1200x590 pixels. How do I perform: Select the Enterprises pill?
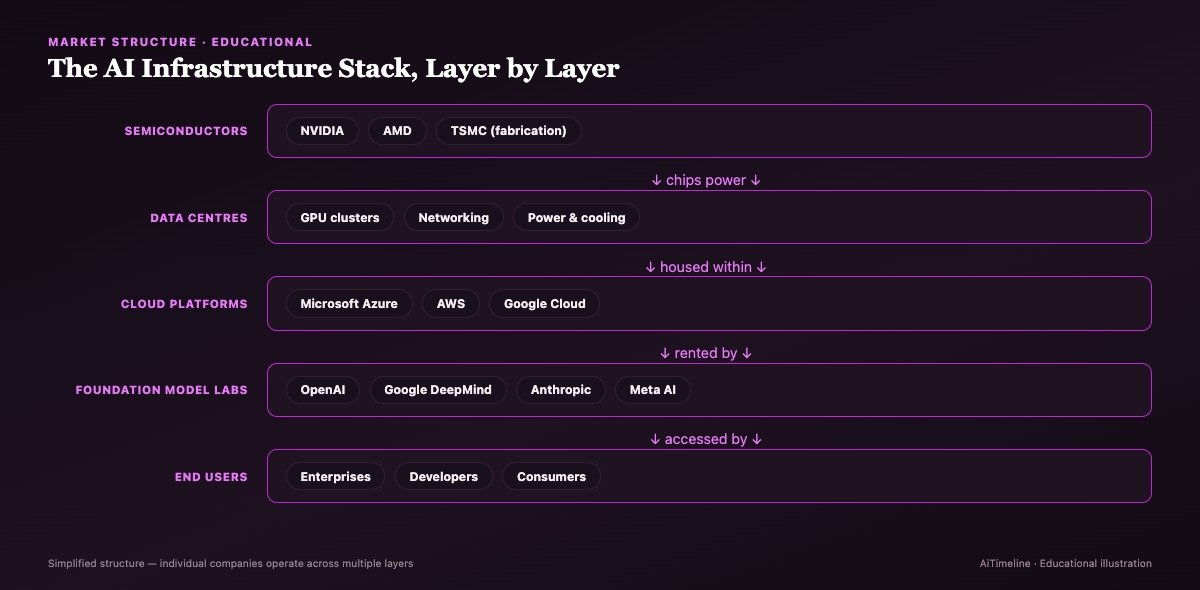click(x=336, y=476)
